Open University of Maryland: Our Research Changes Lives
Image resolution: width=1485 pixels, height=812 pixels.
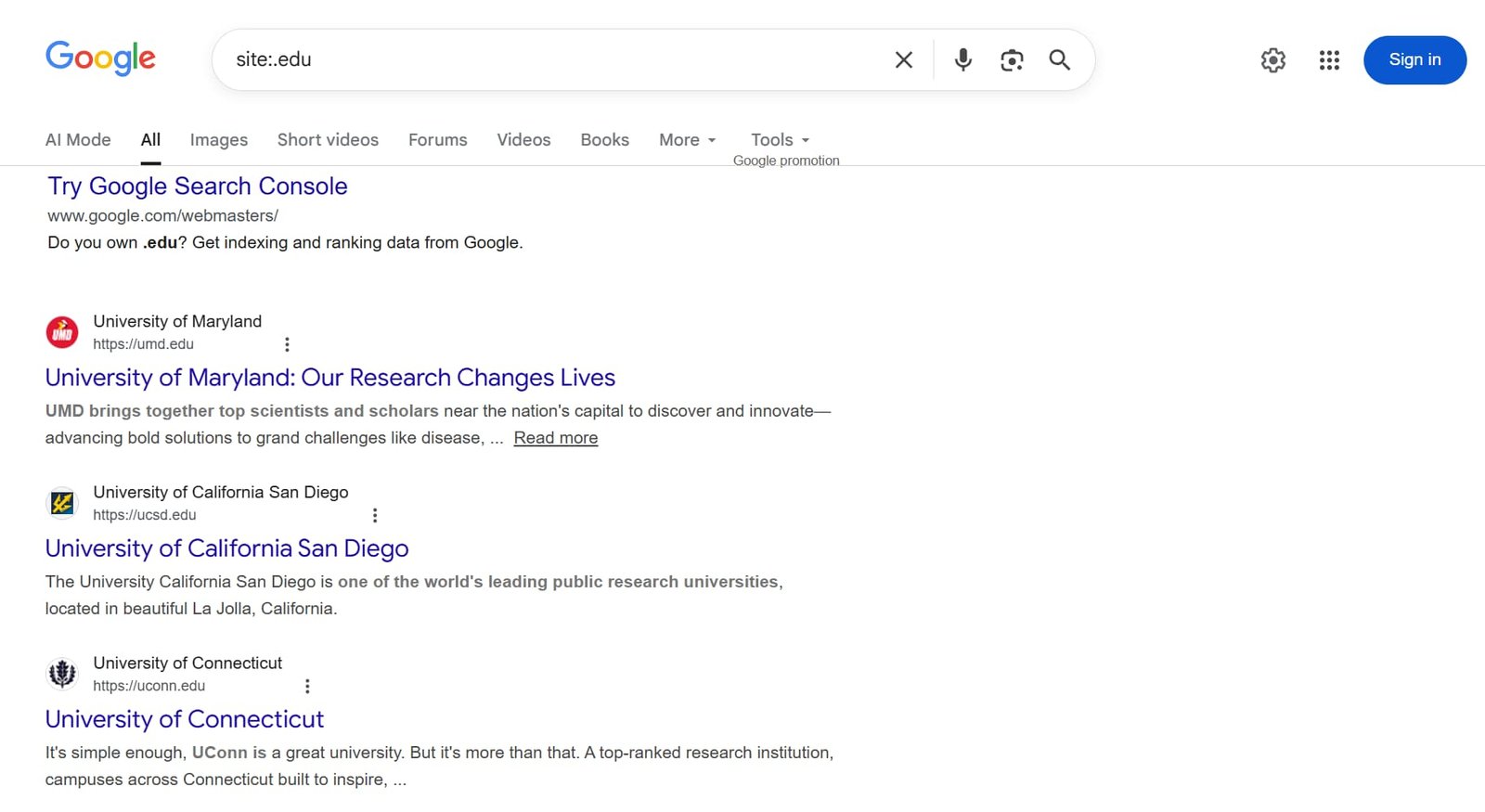tap(330, 378)
